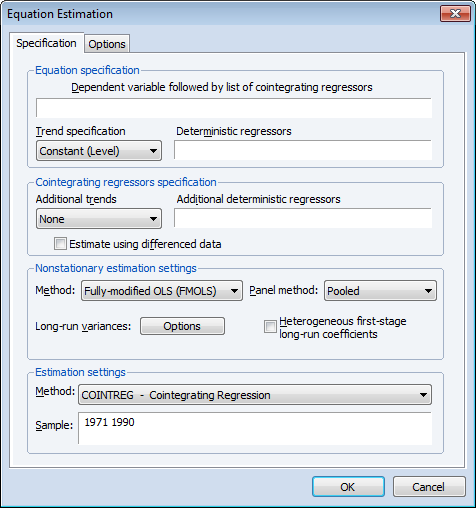Close the Equation Estimation dialog
The height and width of the screenshot is (508, 476).
[455, 14]
